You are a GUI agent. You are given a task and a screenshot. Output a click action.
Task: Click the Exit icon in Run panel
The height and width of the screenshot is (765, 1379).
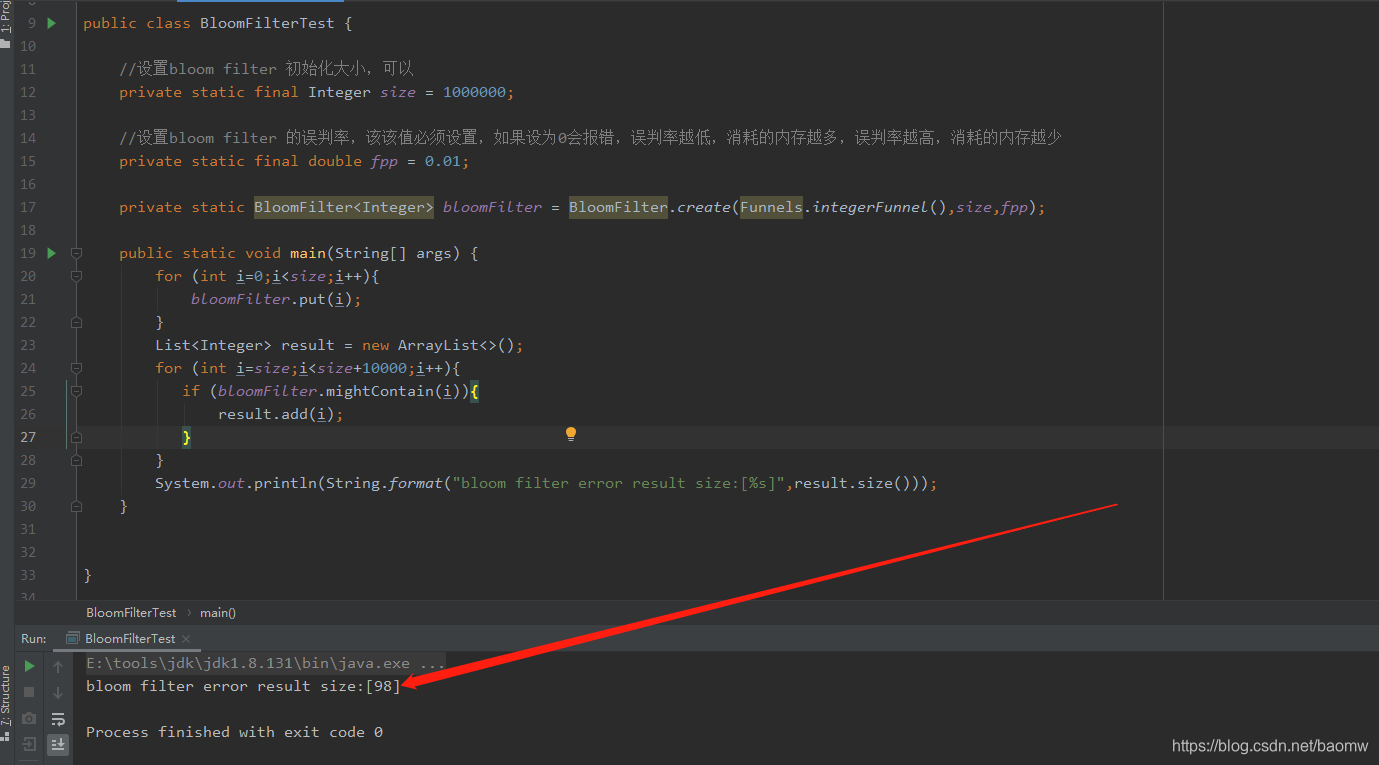tap(29, 744)
